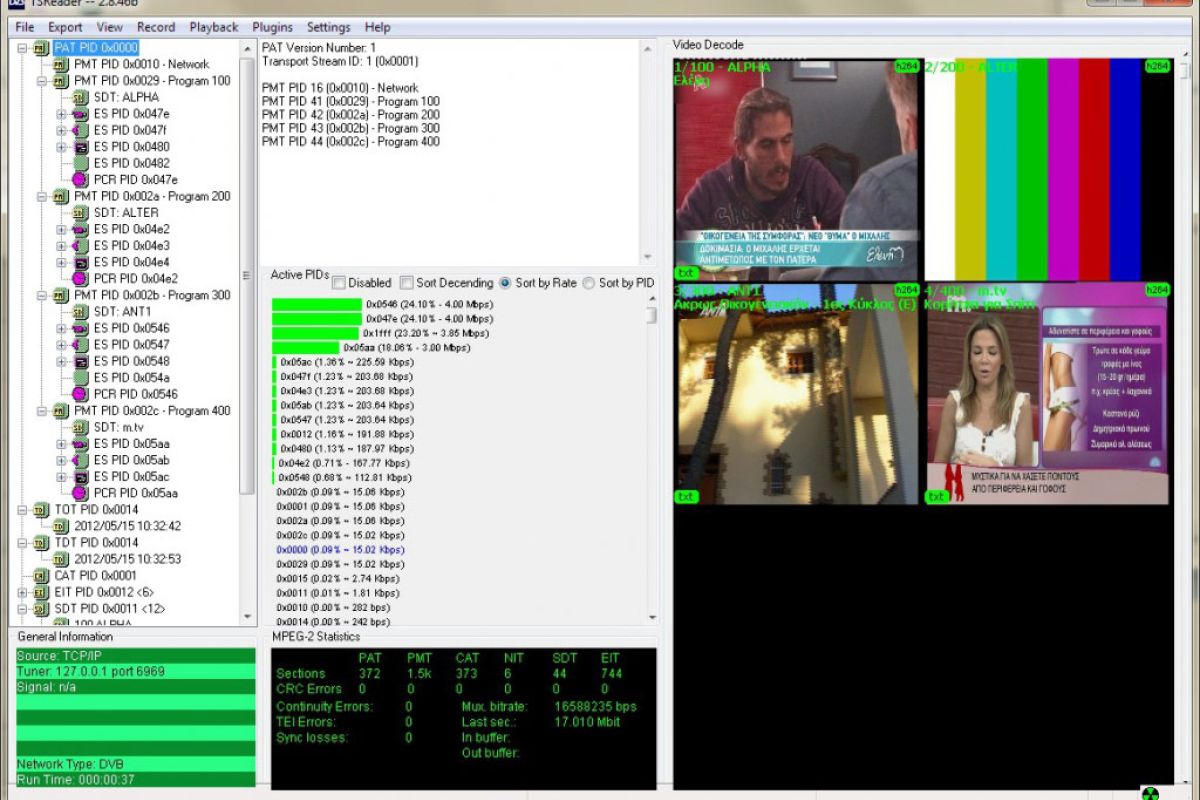
Task: Click the highlighted 0x0000 PID entry
Action: click(x=340, y=550)
